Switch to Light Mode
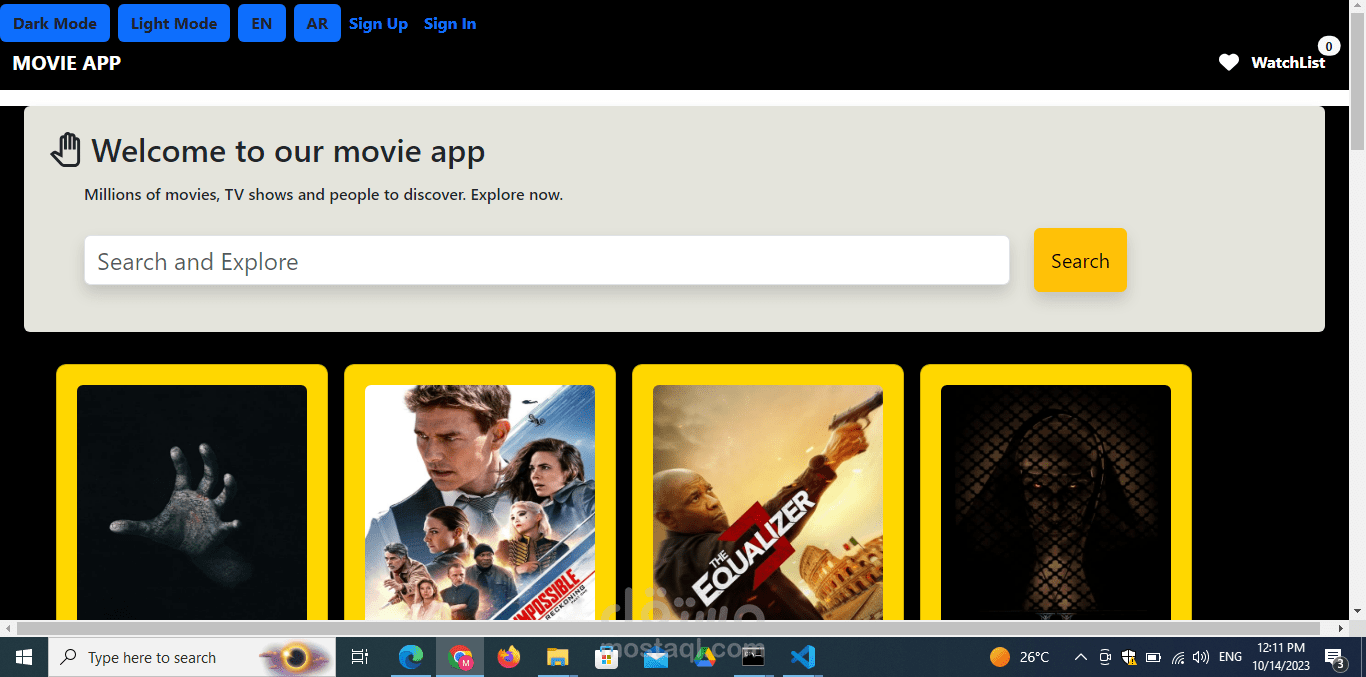 [174, 23]
